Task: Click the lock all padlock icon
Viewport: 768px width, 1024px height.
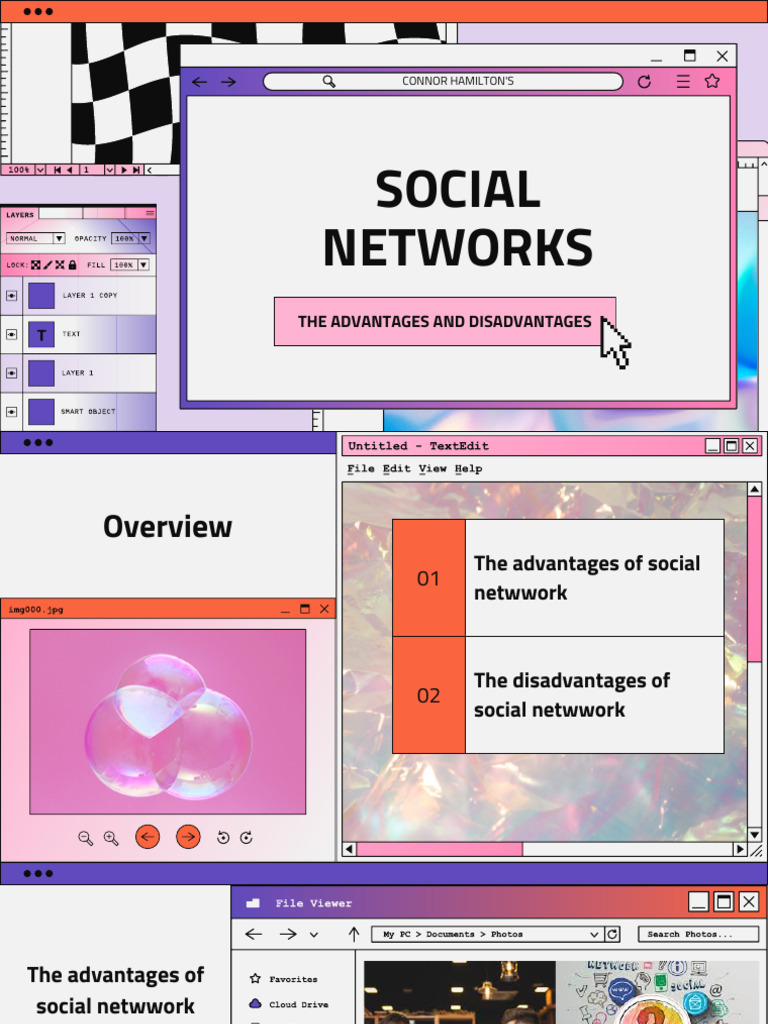Action: point(72,264)
